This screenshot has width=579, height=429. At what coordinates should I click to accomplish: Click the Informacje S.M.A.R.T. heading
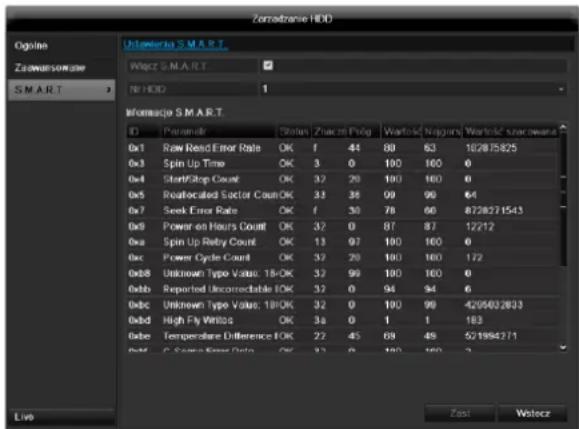(x=175, y=113)
